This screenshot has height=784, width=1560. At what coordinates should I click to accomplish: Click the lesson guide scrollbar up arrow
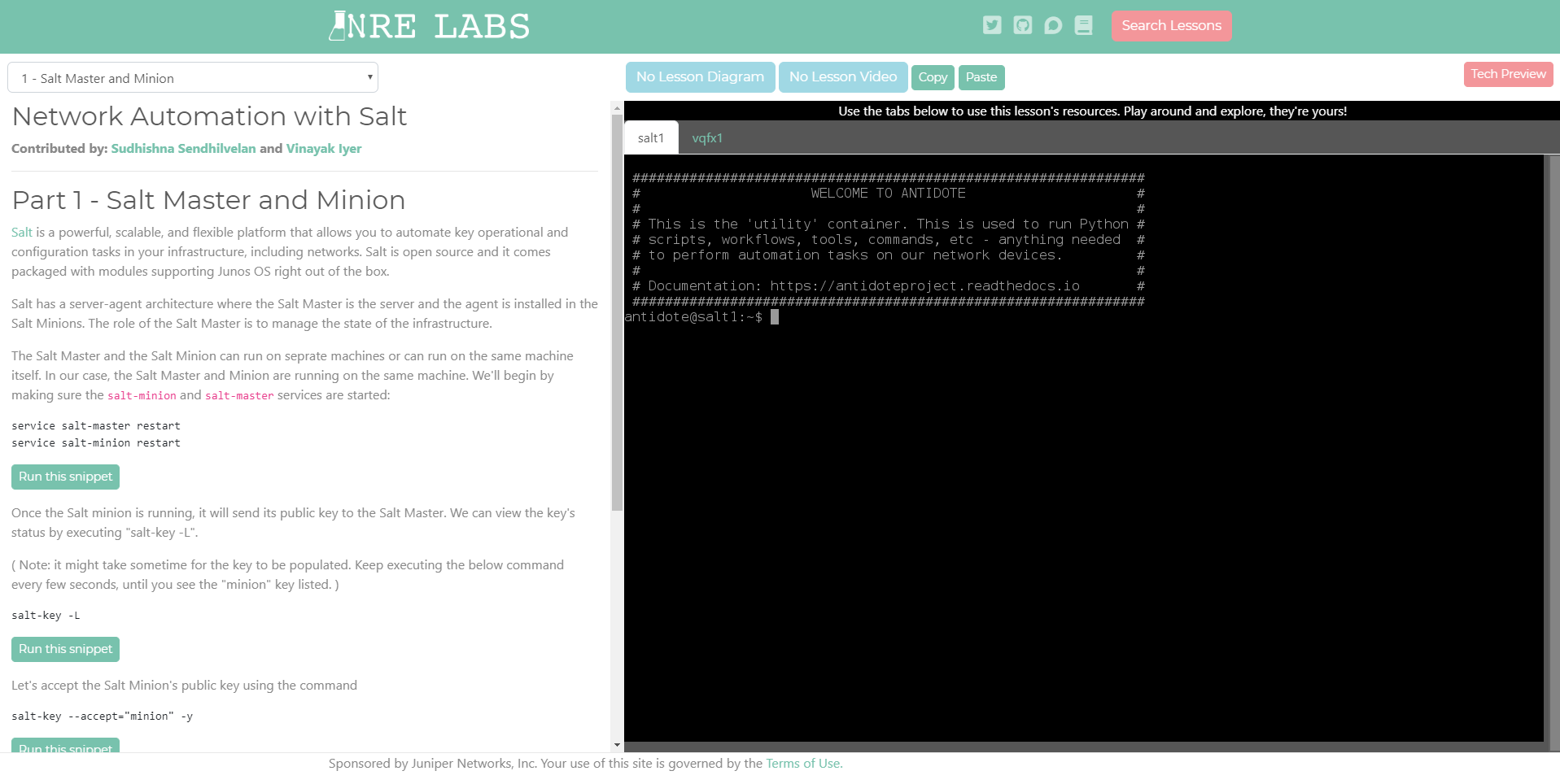click(x=617, y=107)
